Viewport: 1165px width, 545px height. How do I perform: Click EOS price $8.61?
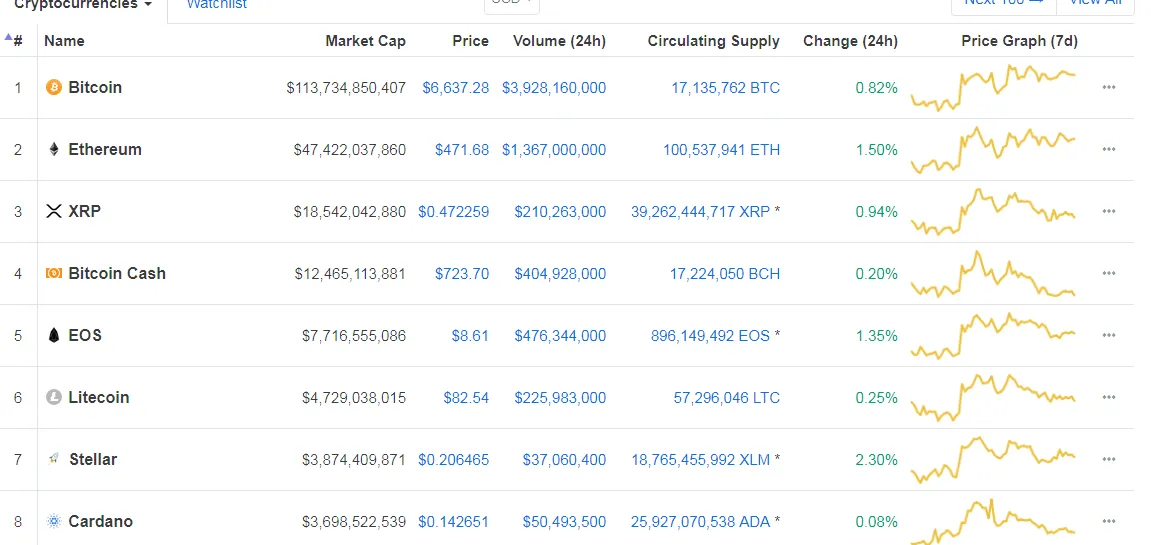tap(470, 336)
